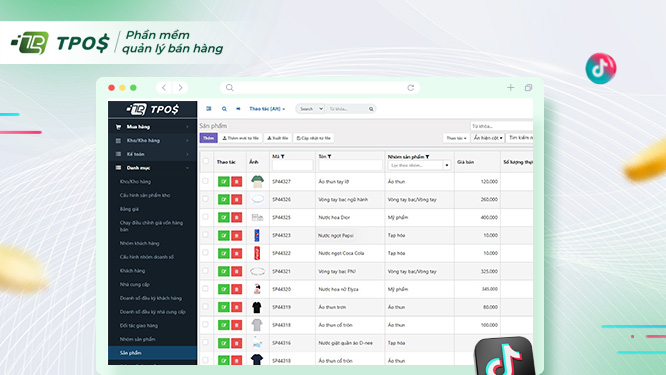Open the Thao tác (Alt) dropdown menu
This screenshot has height=375, width=666.
267,109
